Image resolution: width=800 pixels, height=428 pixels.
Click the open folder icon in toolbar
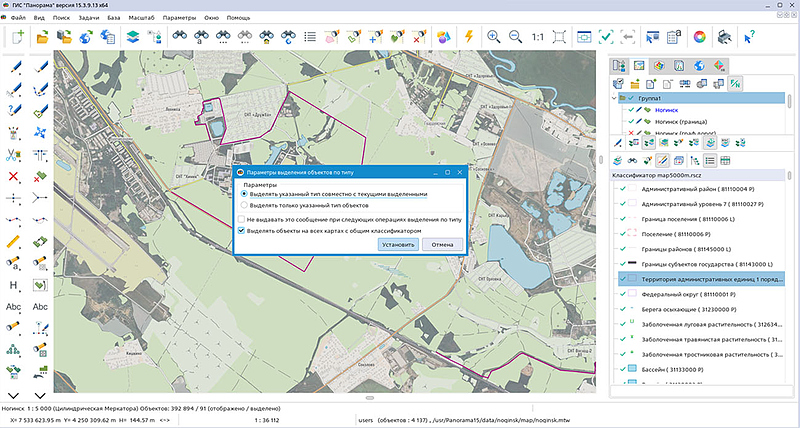42,37
